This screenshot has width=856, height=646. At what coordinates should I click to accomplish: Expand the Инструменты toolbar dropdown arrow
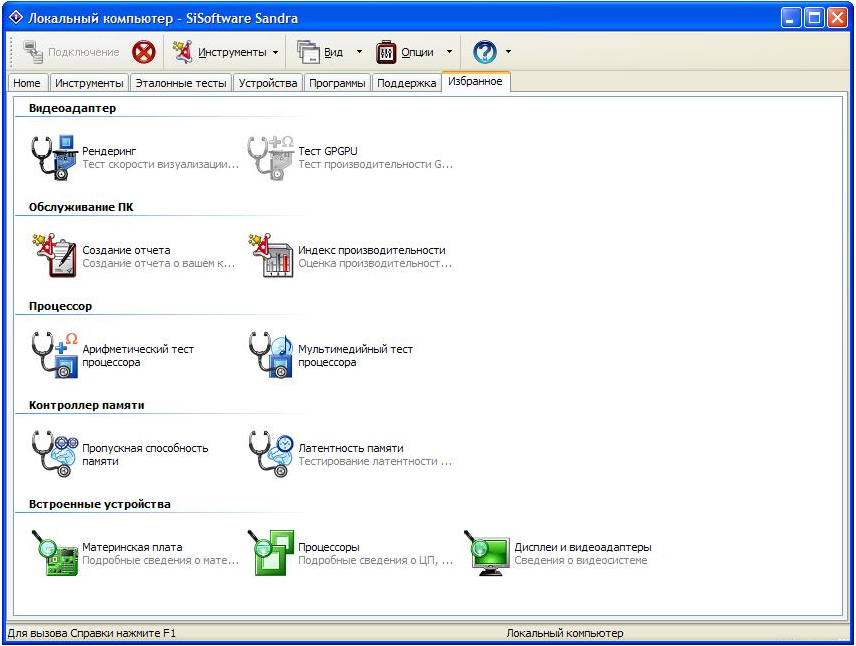coord(275,52)
